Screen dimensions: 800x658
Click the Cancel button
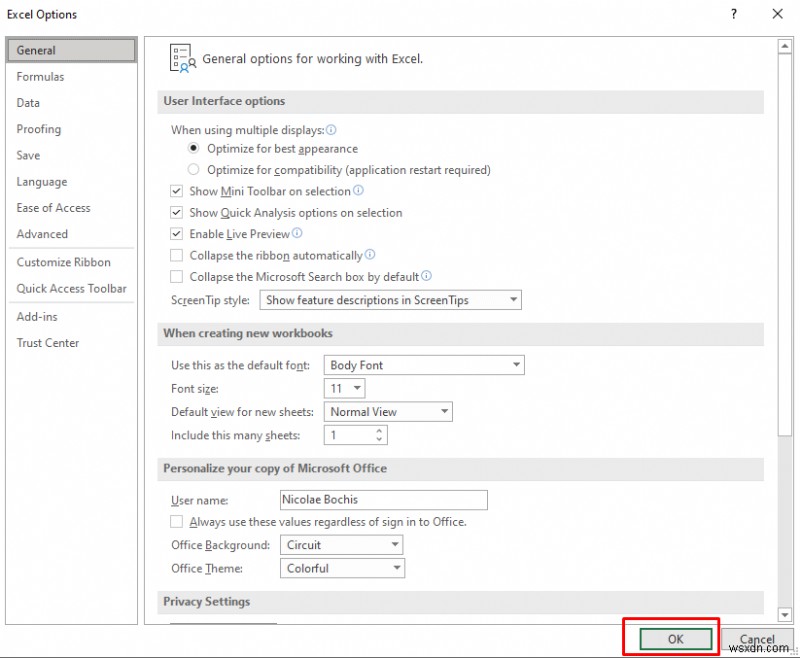coord(757,639)
